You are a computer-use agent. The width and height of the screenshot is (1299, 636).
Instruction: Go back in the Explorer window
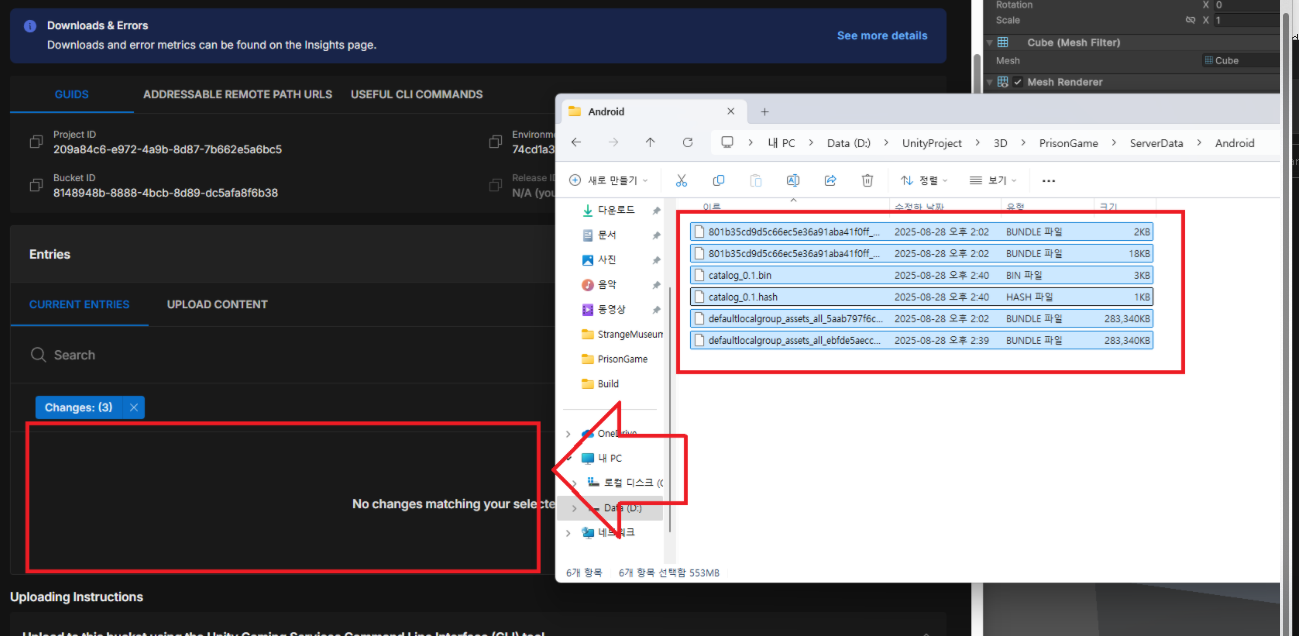(x=576, y=143)
